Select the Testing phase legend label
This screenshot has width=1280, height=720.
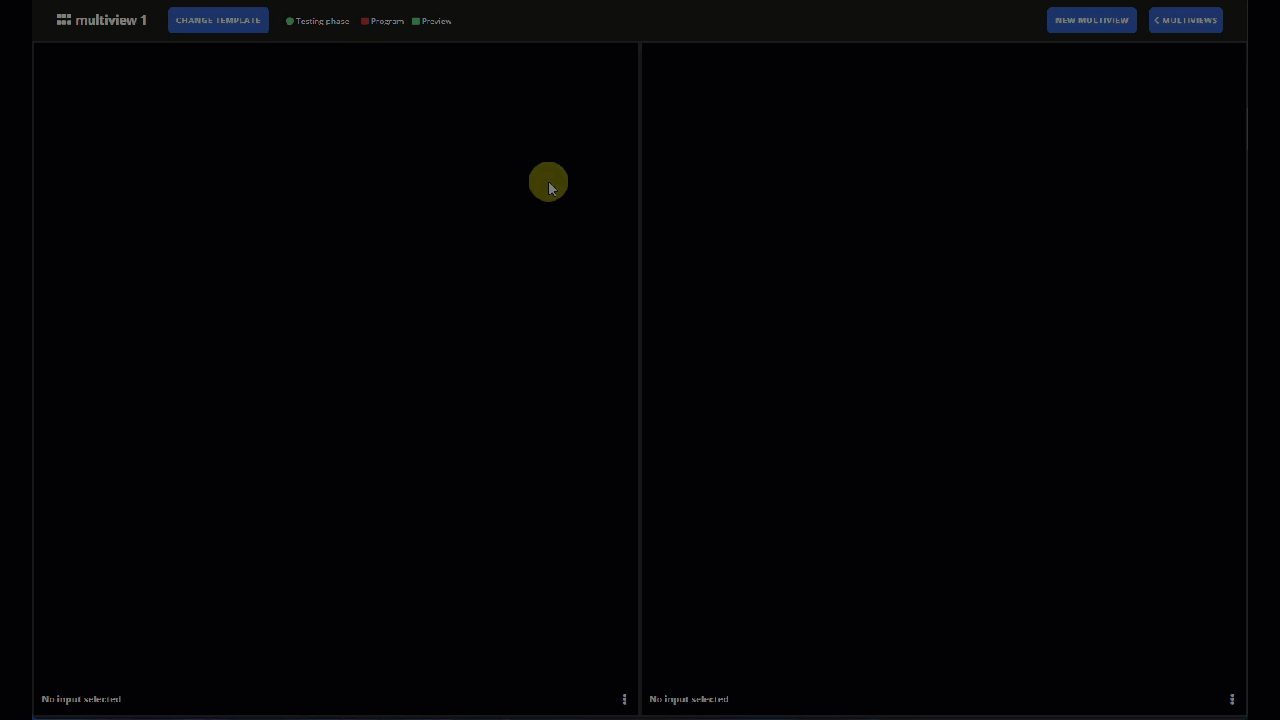pos(322,21)
